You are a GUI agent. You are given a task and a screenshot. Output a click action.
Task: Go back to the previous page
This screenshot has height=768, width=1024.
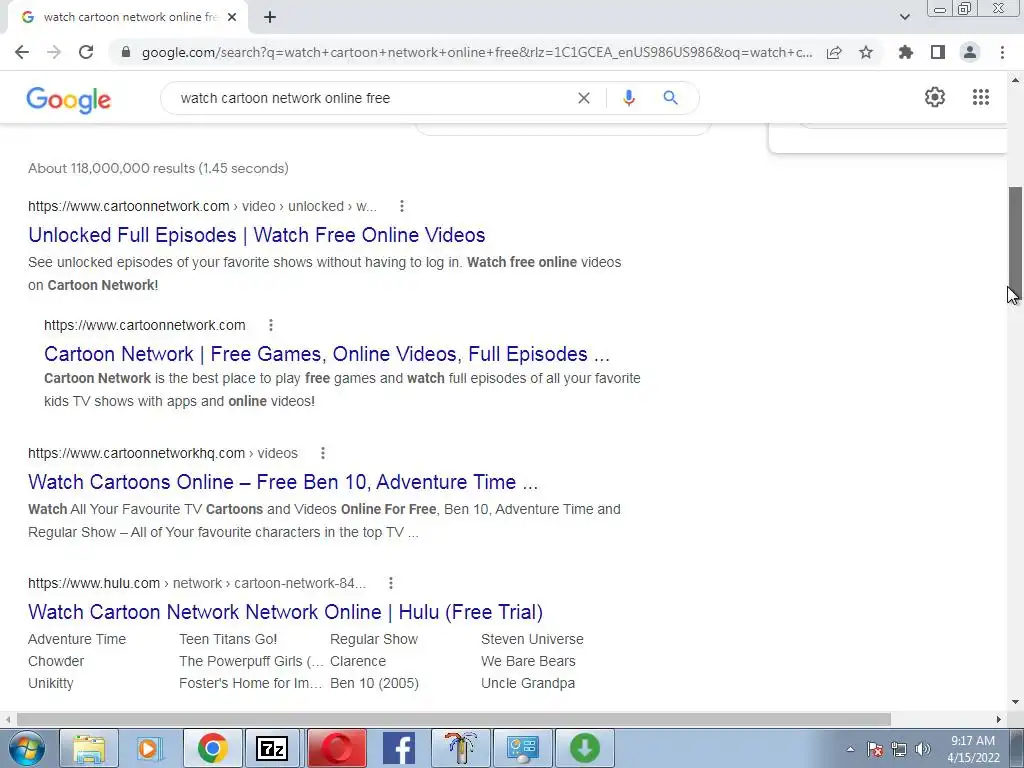(22, 52)
